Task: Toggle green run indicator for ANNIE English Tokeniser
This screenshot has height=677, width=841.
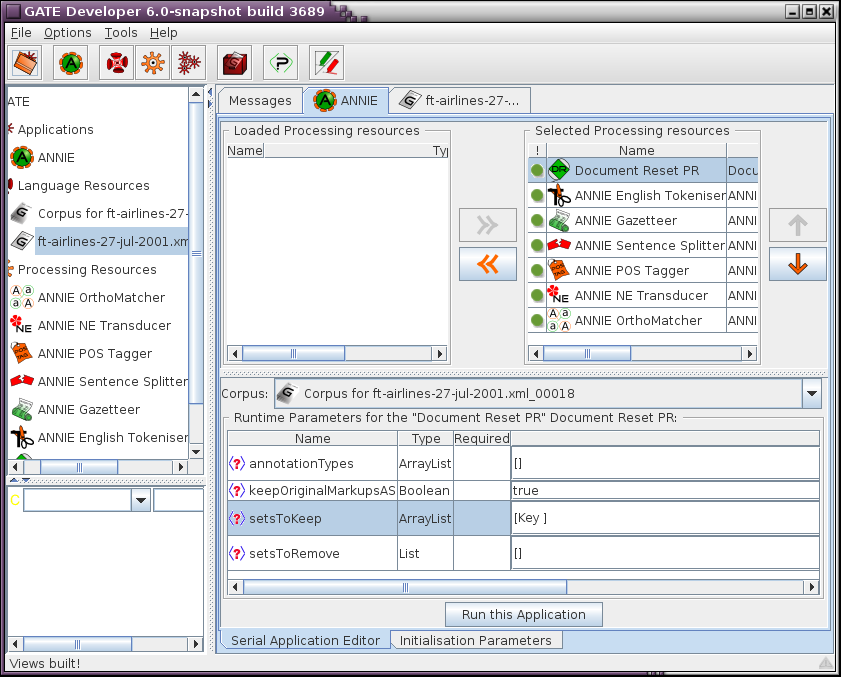Action: click(537, 195)
